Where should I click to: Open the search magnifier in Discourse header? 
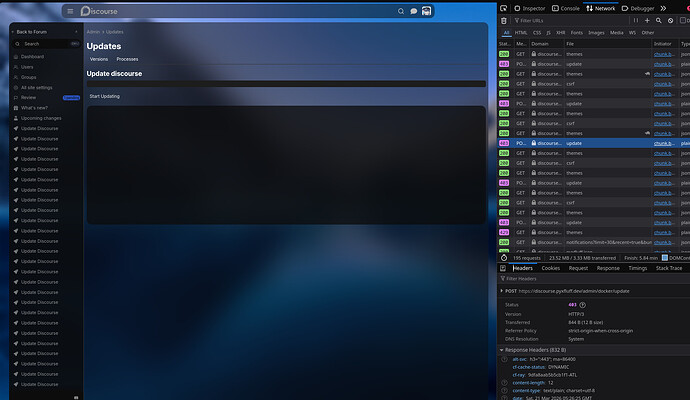pos(401,11)
